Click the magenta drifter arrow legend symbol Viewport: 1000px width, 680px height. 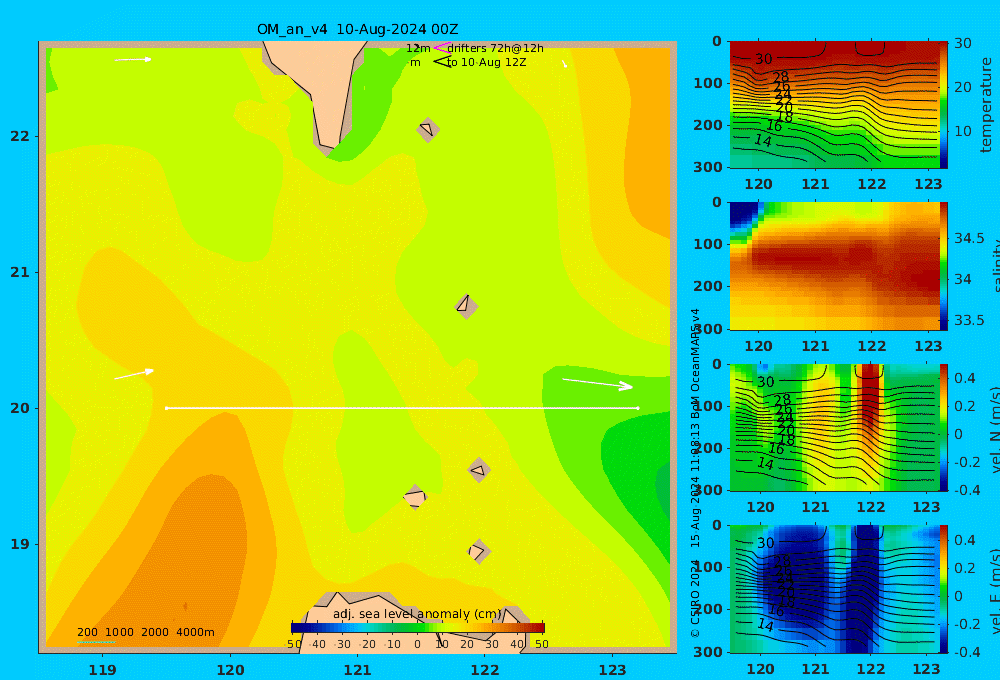click(442, 48)
